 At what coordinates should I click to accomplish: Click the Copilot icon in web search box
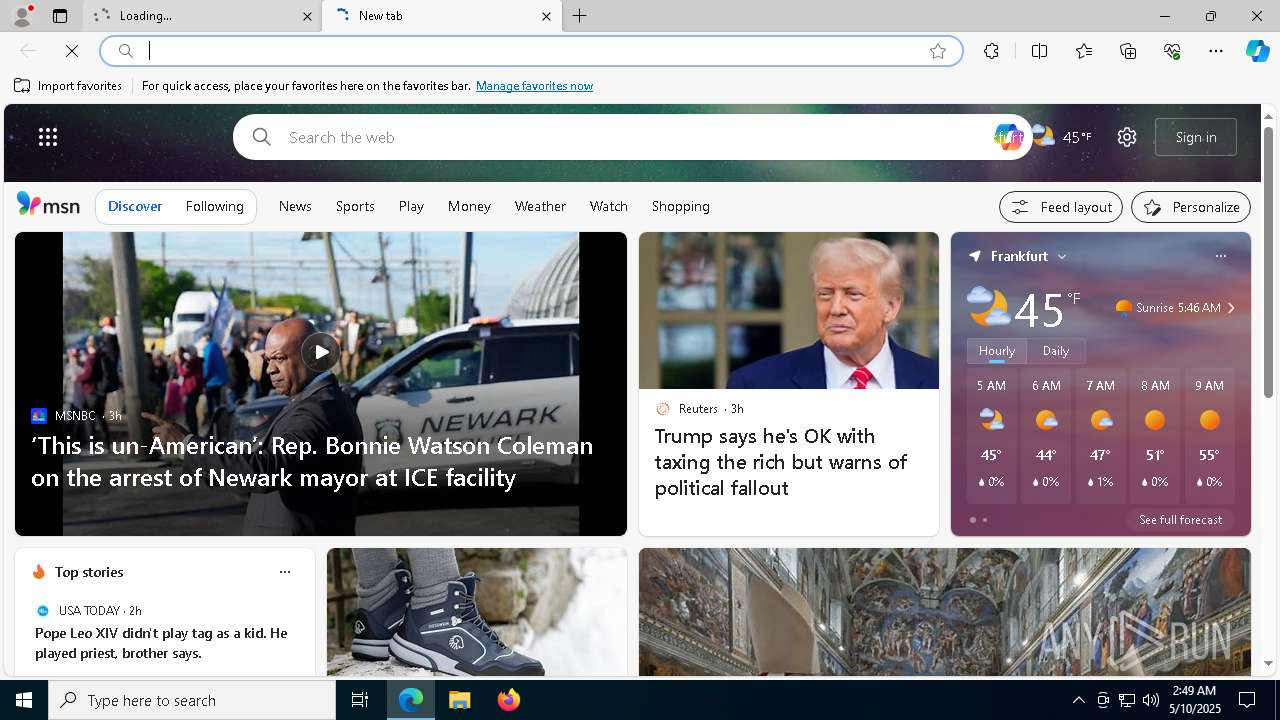click(x=1008, y=137)
